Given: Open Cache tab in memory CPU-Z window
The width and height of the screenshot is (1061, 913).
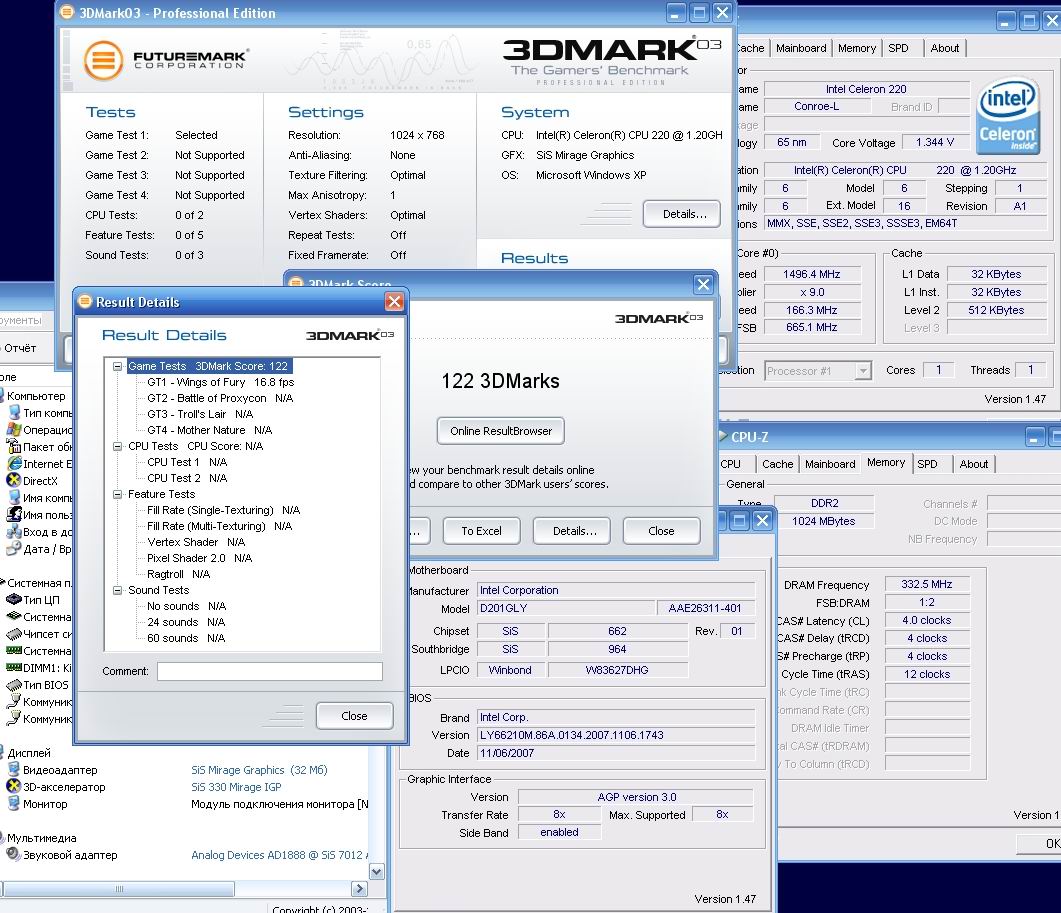Looking at the screenshot, I should click(x=777, y=464).
